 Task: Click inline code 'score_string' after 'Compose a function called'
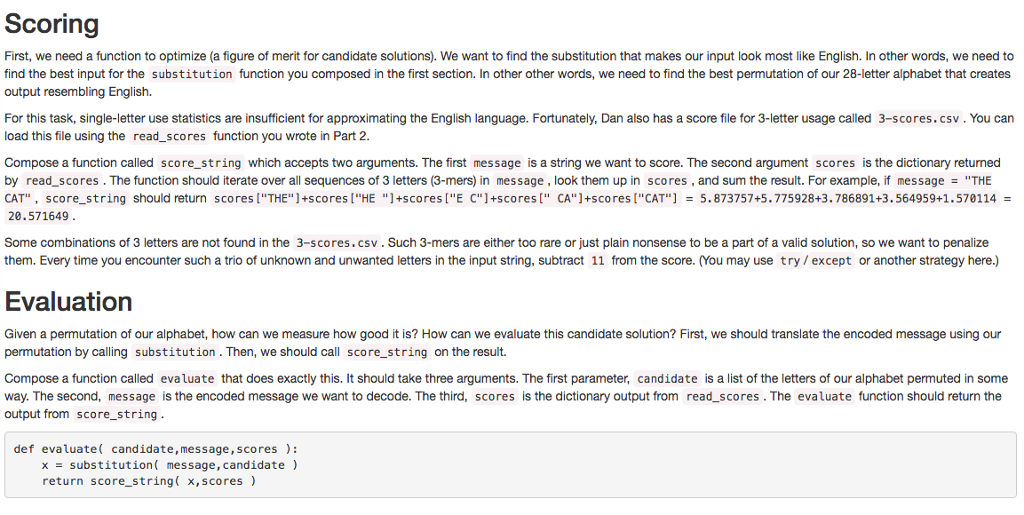[x=200, y=163]
